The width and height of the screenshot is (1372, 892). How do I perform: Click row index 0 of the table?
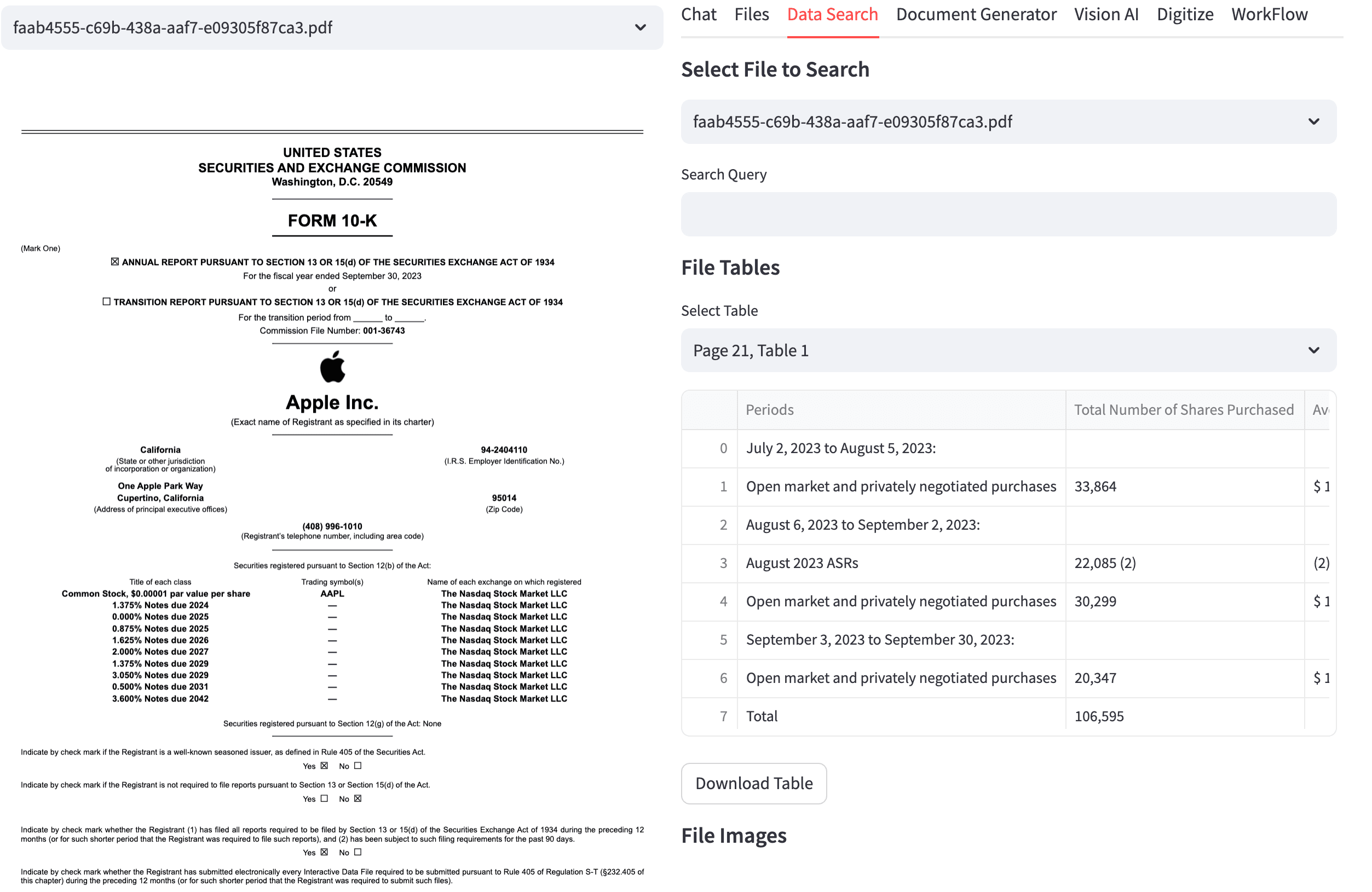(710, 448)
